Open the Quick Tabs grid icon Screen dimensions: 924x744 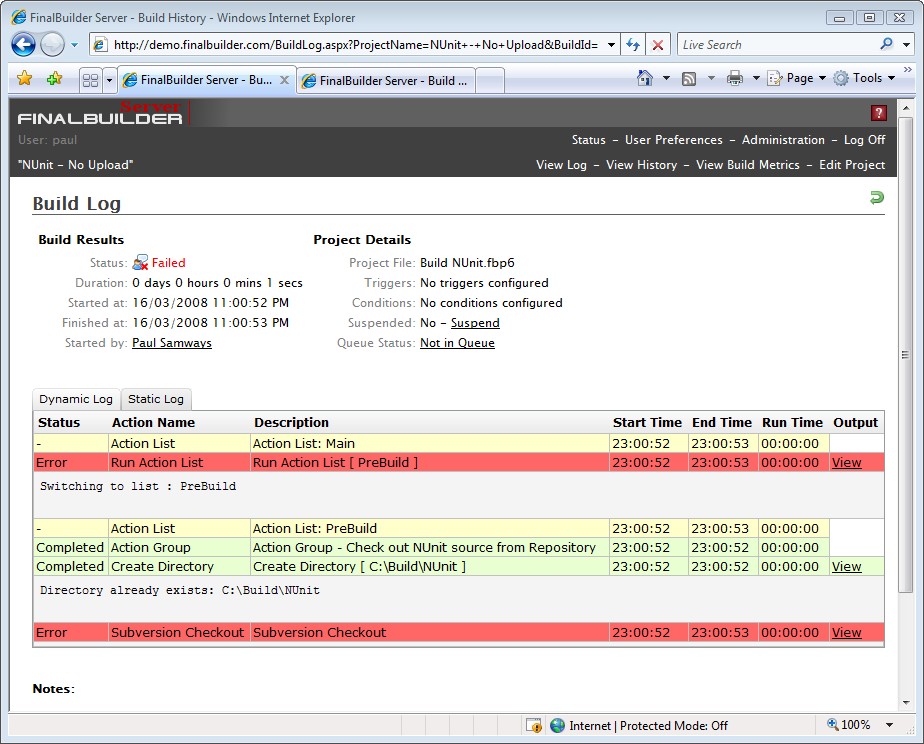[x=90, y=80]
